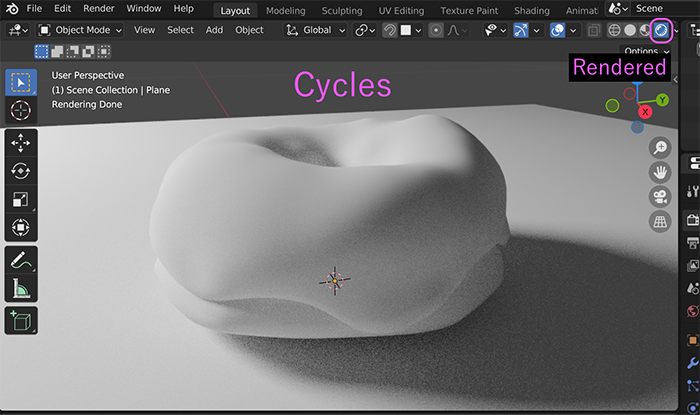Screen dimensions: 700x415
Task: Toggle viewport overlays display
Action: (557, 30)
